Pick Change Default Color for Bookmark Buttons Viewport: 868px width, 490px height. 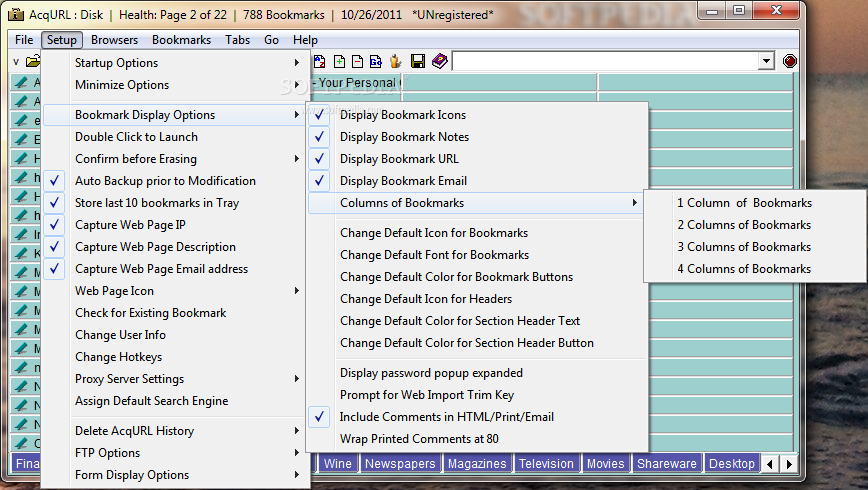coord(477,277)
